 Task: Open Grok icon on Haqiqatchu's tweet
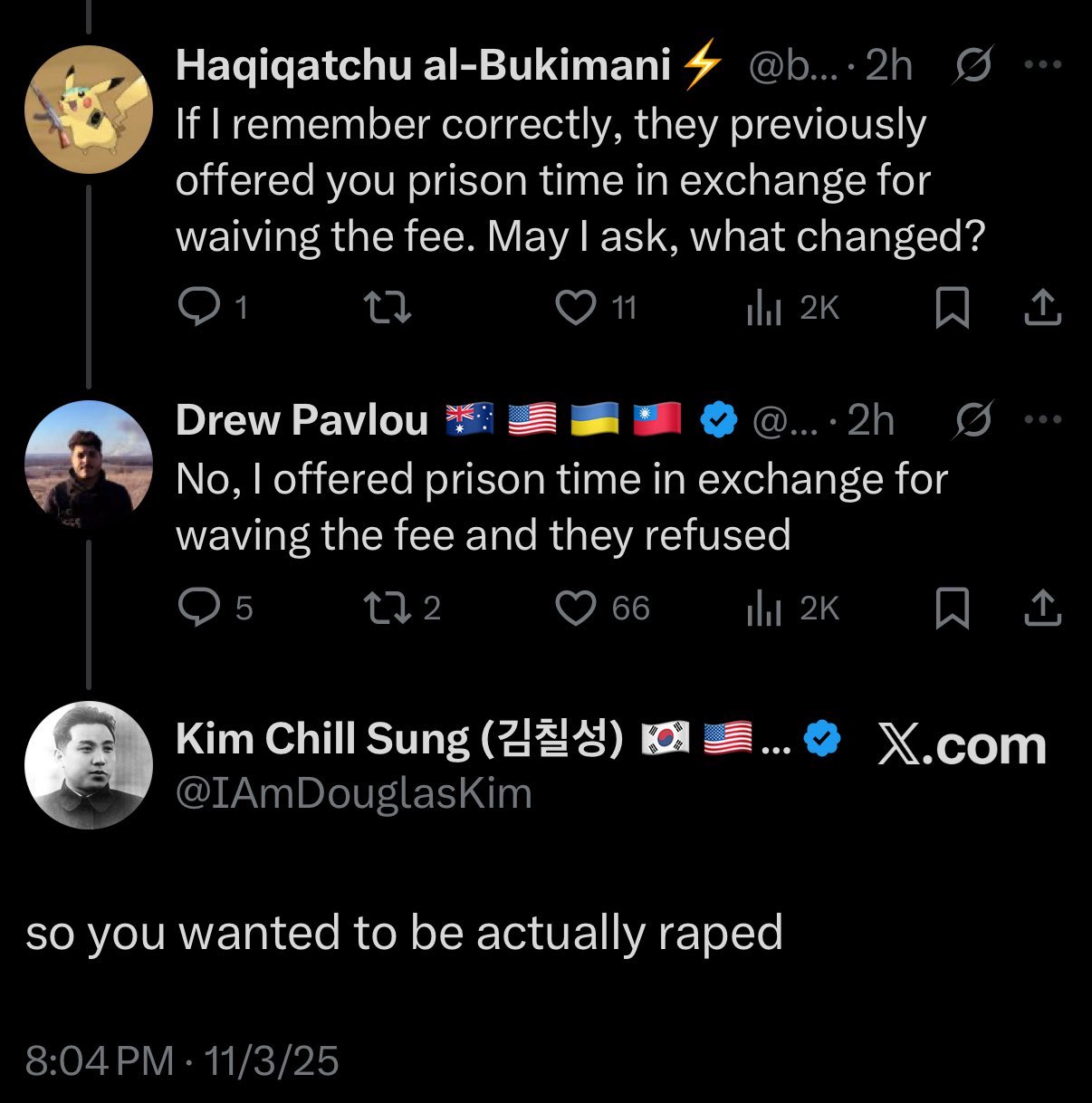(x=973, y=65)
